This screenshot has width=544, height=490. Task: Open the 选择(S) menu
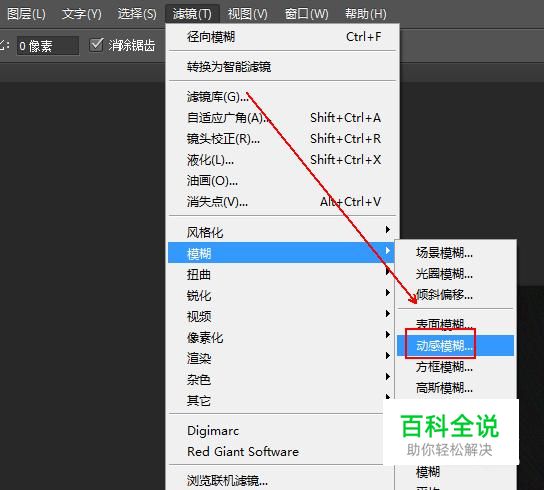137,14
